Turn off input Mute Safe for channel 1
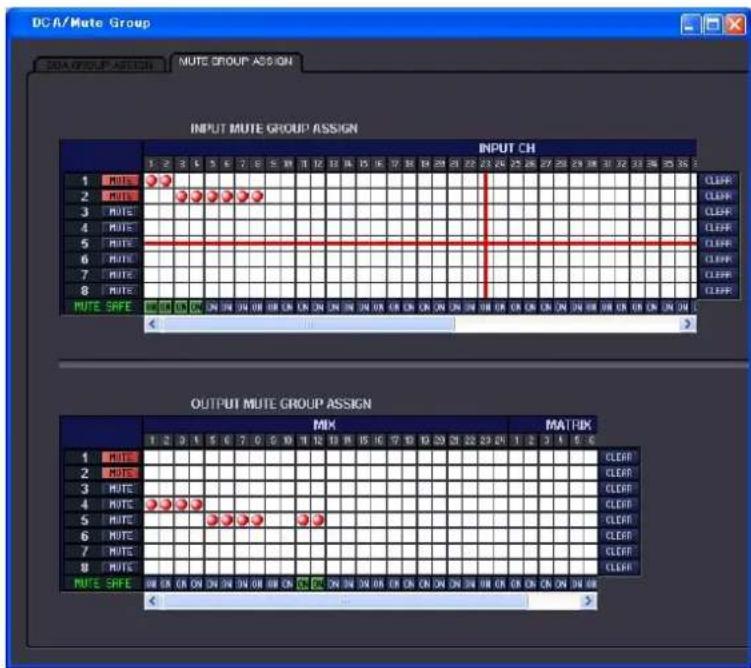This screenshot has width=751, height=668. coord(151,307)
